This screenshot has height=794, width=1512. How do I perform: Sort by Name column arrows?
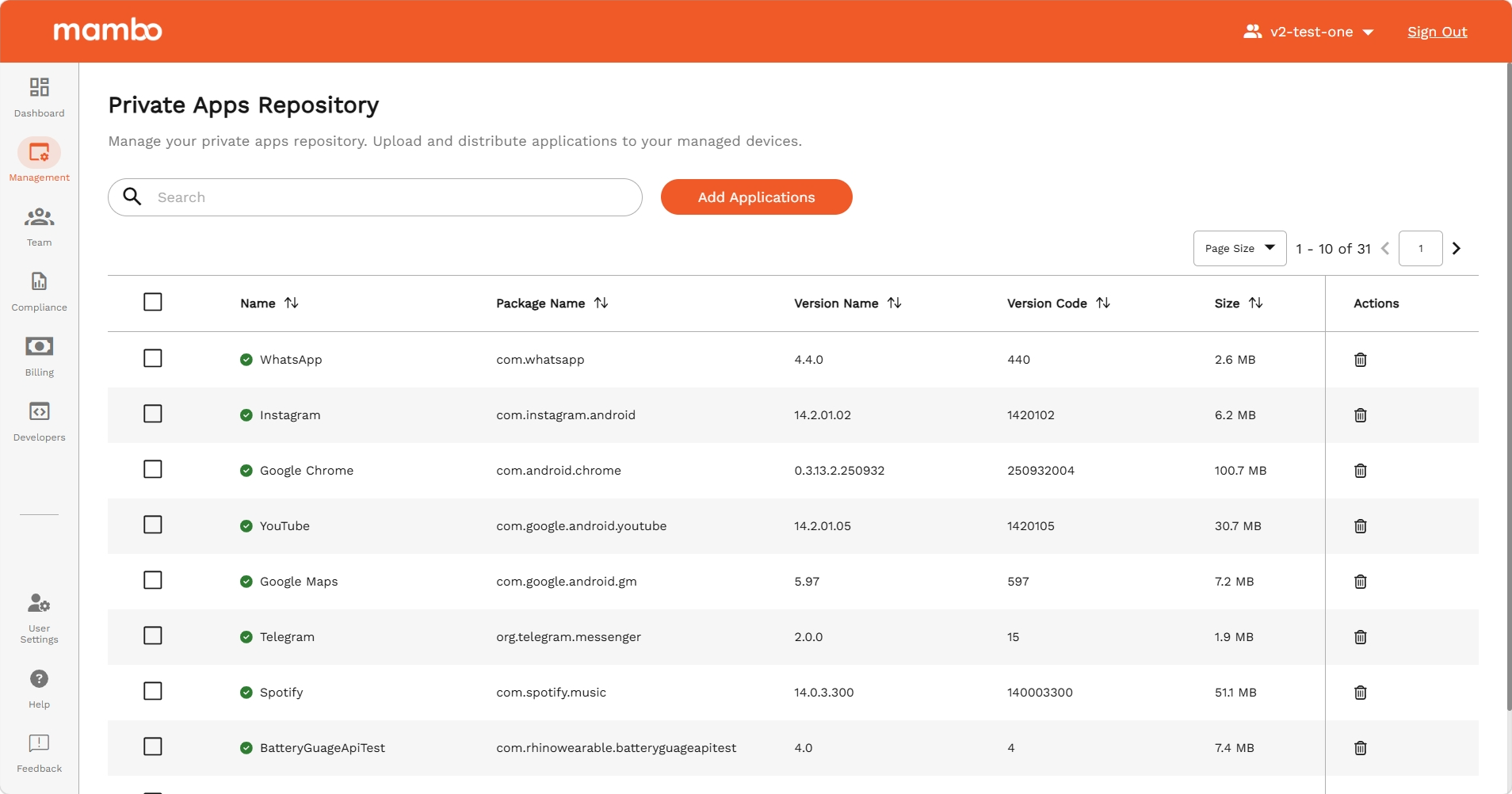pyautogui.click(x=292, y=303)
